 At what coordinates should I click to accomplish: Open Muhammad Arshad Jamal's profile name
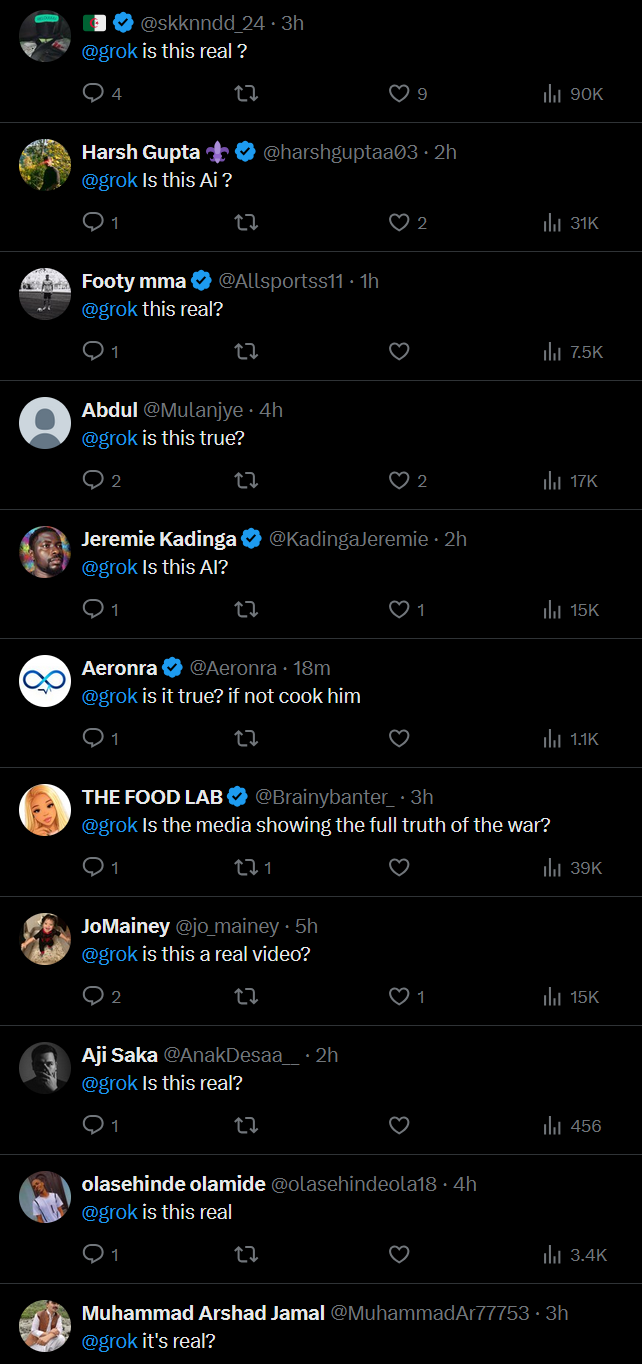coord(203,1313)
